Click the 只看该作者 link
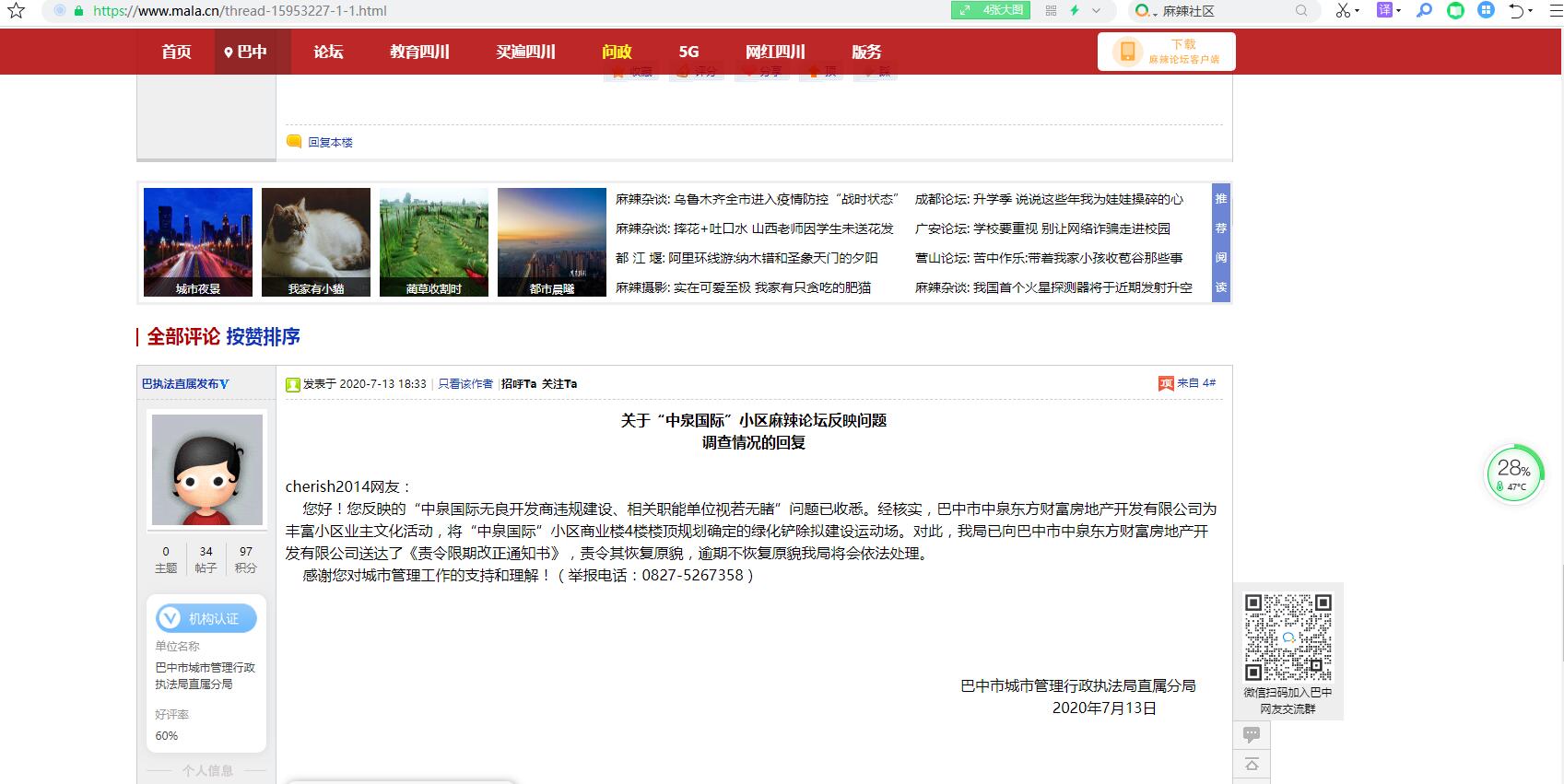Screen dimensions: 1564x784 465,384
